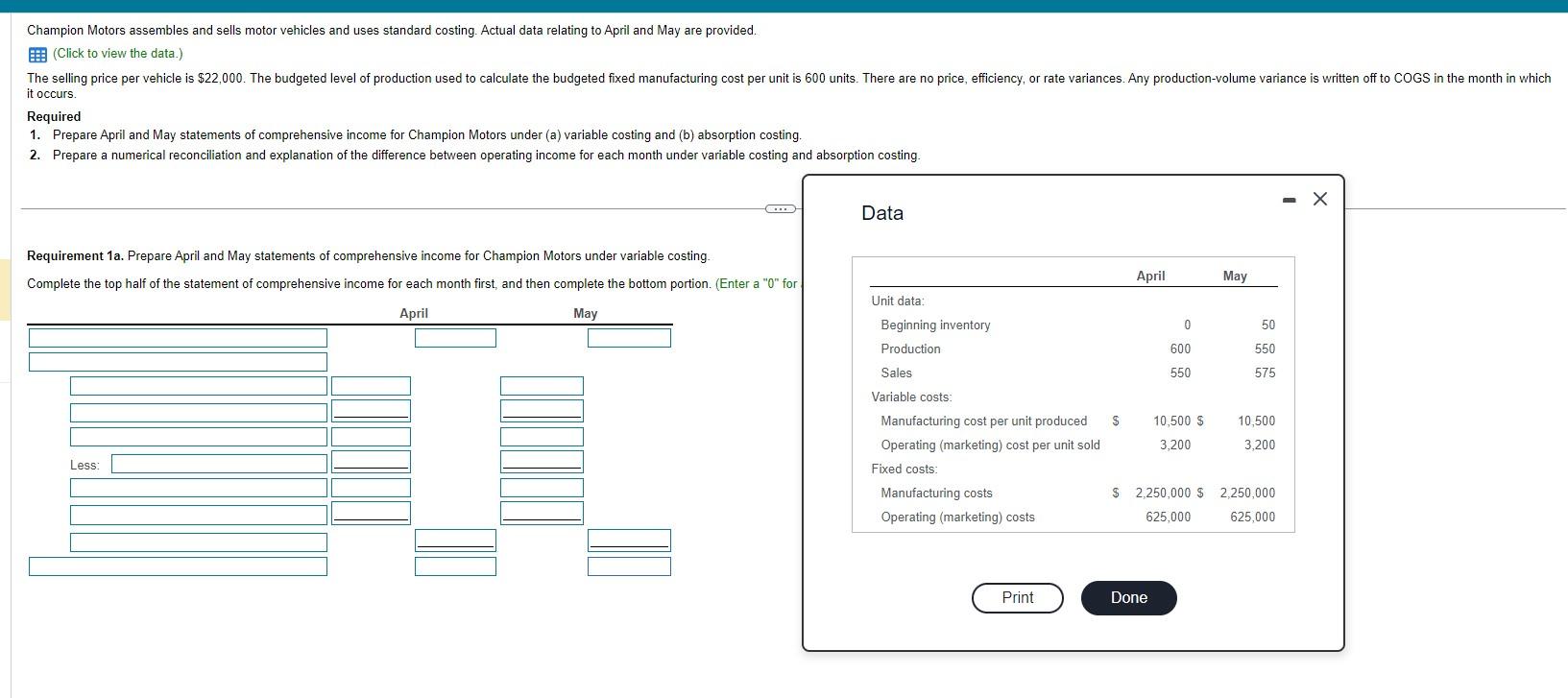This screenshot has width=1568, height=698.
Task: Click the May sales value 575
Action: pos(1265,373)
